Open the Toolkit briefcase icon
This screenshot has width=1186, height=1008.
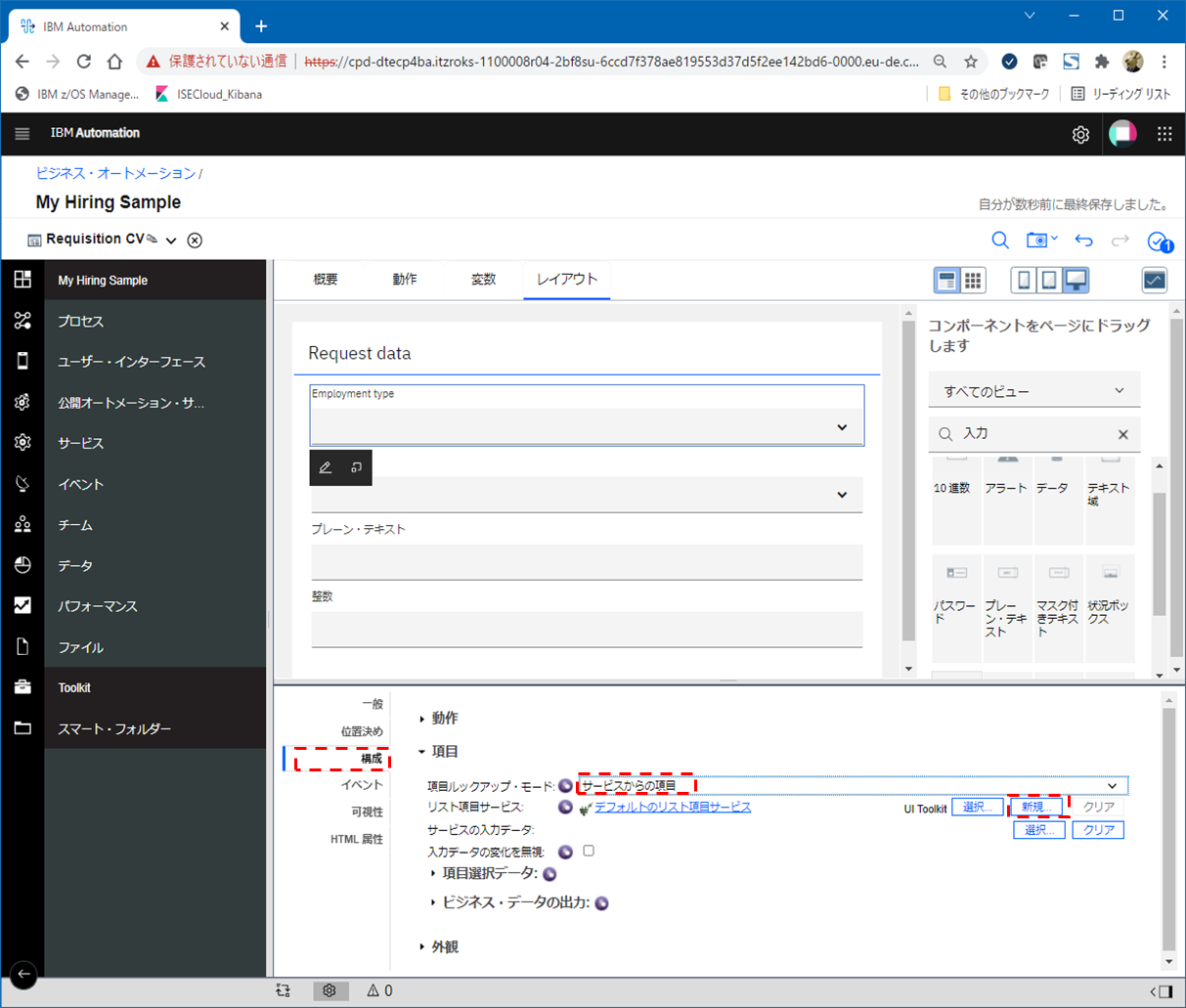point(22,687)
